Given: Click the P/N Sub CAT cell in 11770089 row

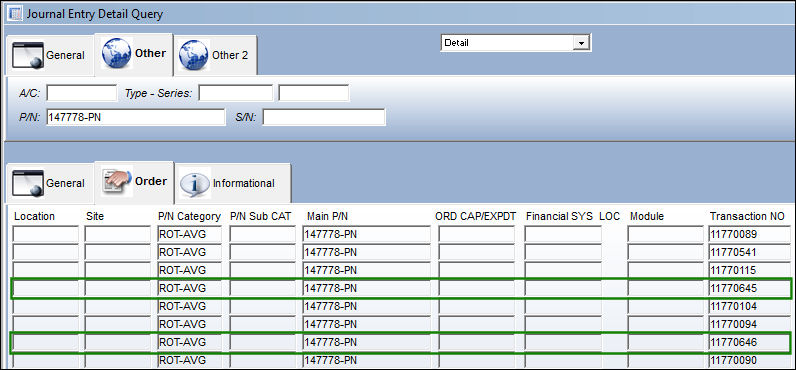Looking at the screenshot, I should click(x=262, y=234).
